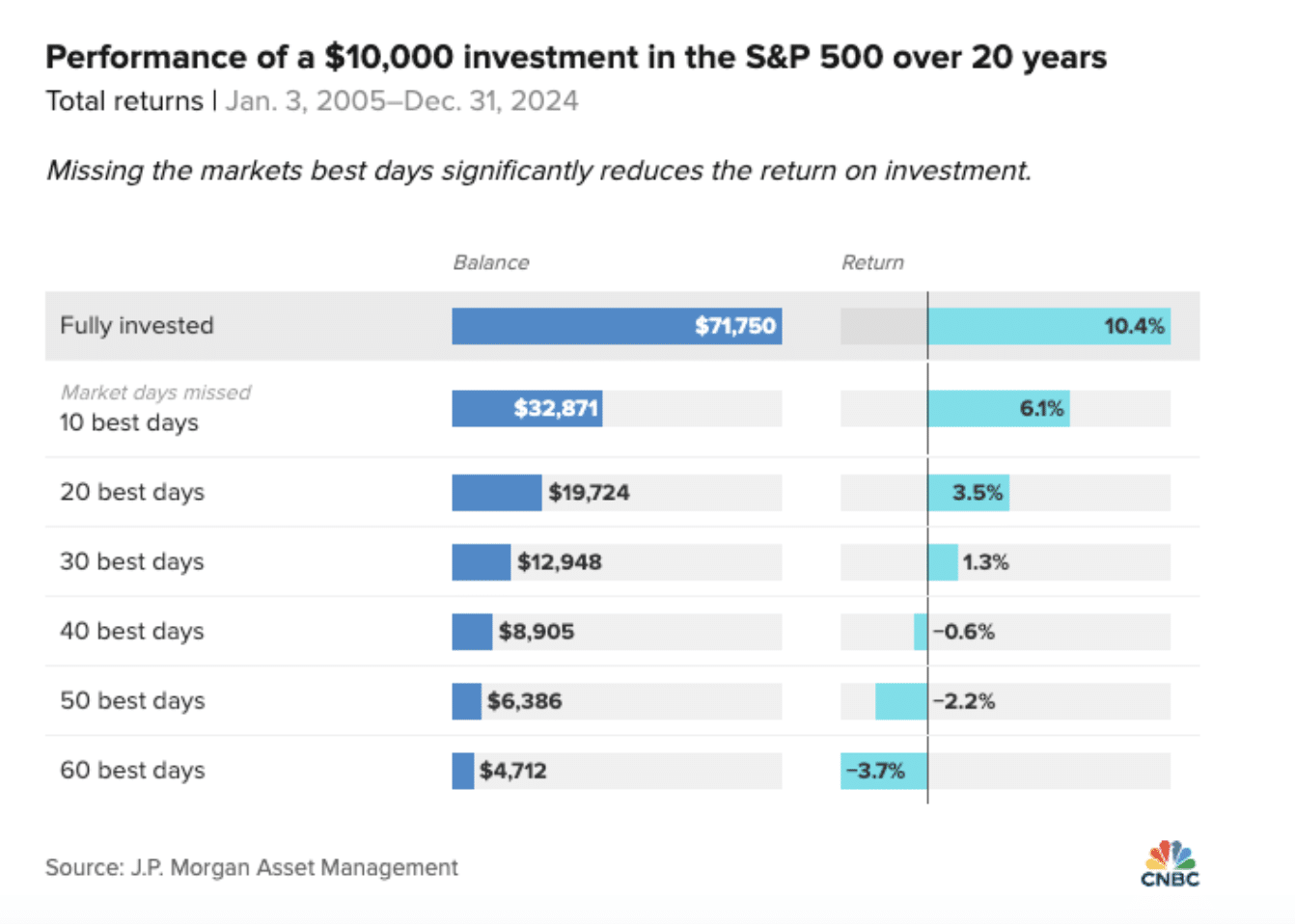Click the 3.5% return bar
Viewport: 1295px width, 924px height.
968,493
